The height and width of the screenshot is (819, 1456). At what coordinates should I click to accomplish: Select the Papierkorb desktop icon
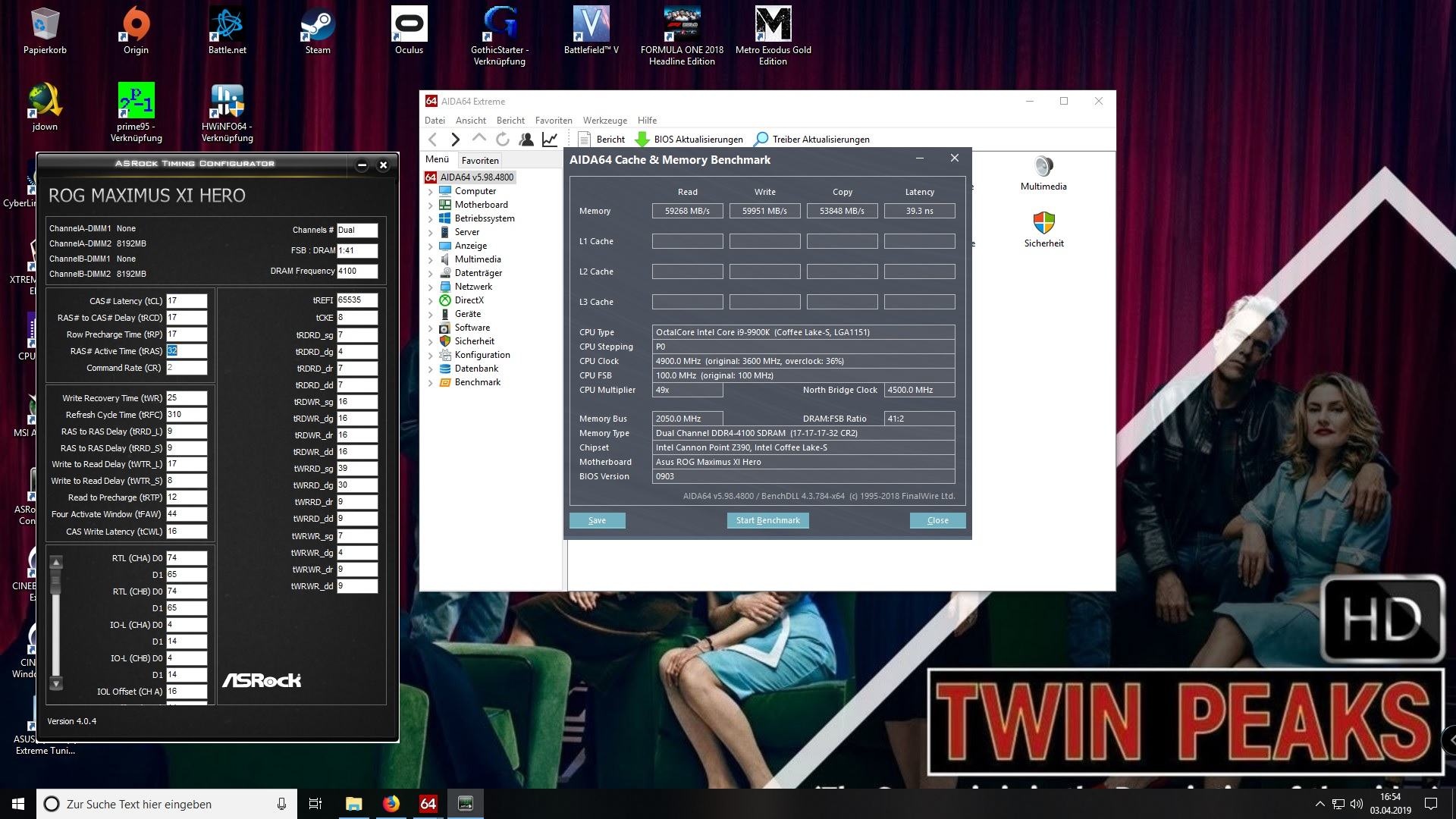pos(45,31)
